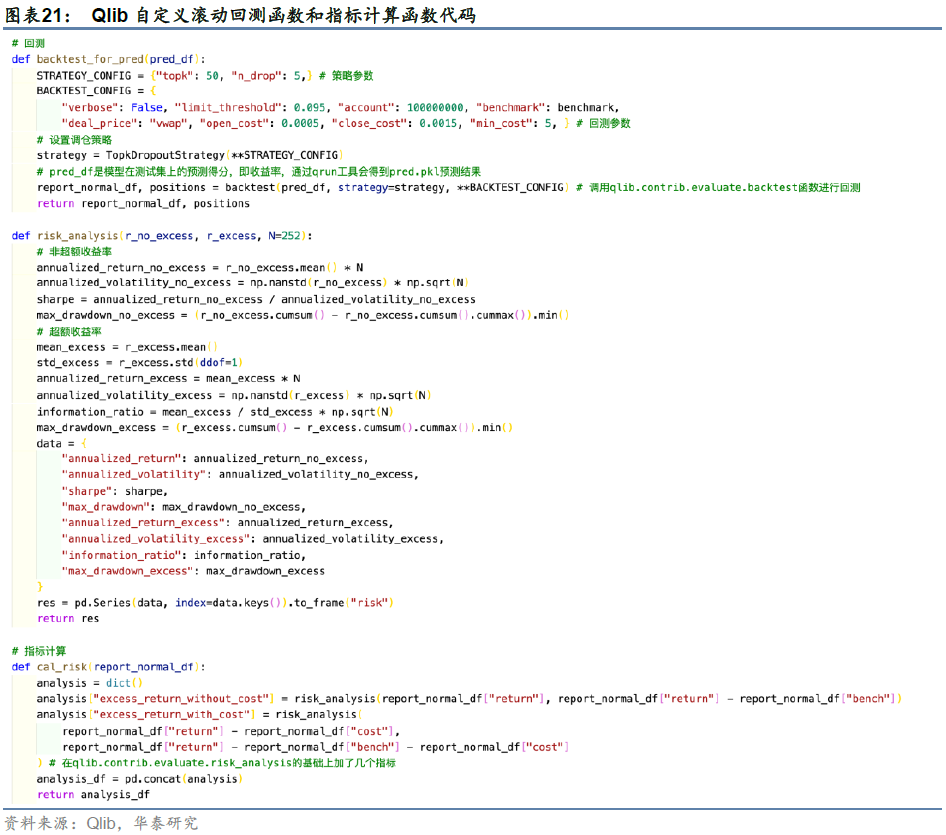Click the source note 资料来源 footer

point(101,823)
